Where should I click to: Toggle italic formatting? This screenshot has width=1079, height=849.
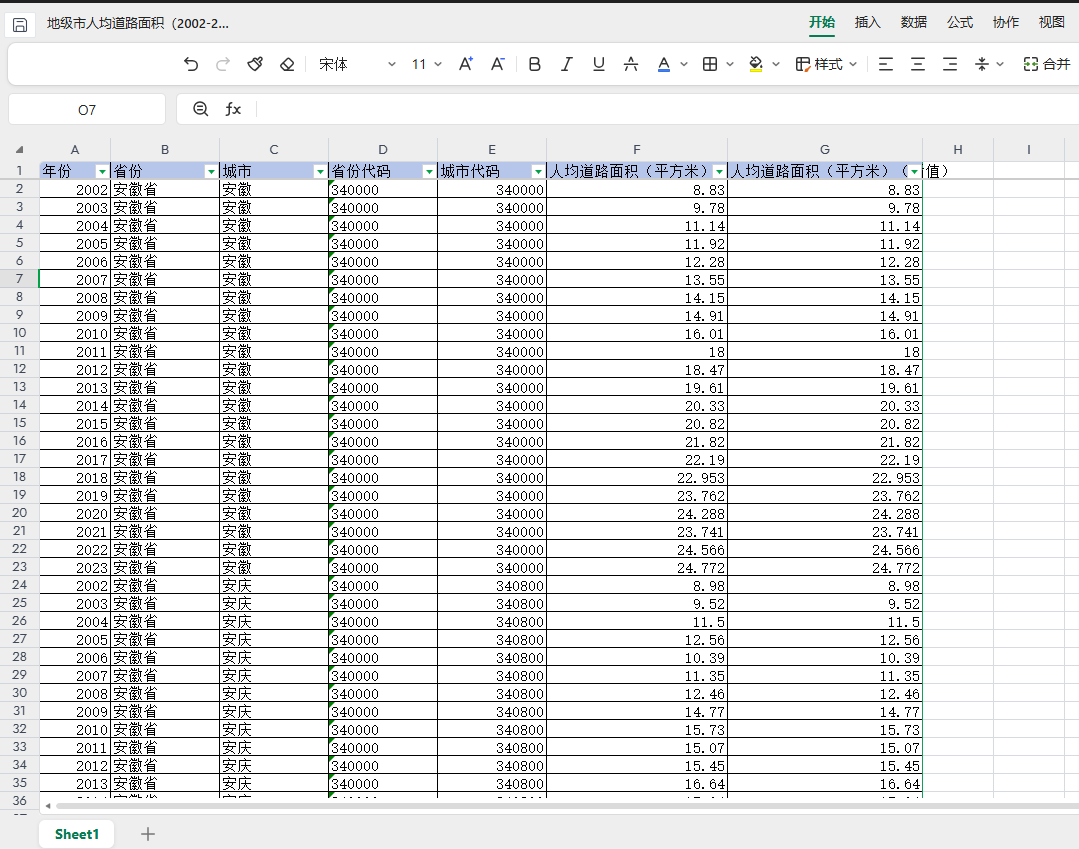(567, 64)
